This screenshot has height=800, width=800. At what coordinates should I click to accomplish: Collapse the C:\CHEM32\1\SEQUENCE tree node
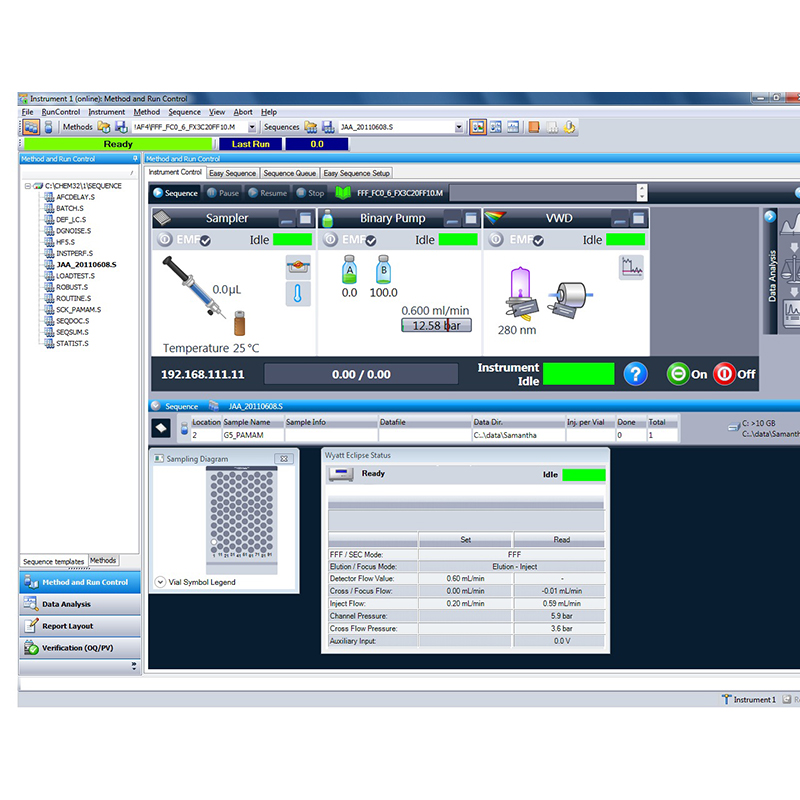point(28,186)
